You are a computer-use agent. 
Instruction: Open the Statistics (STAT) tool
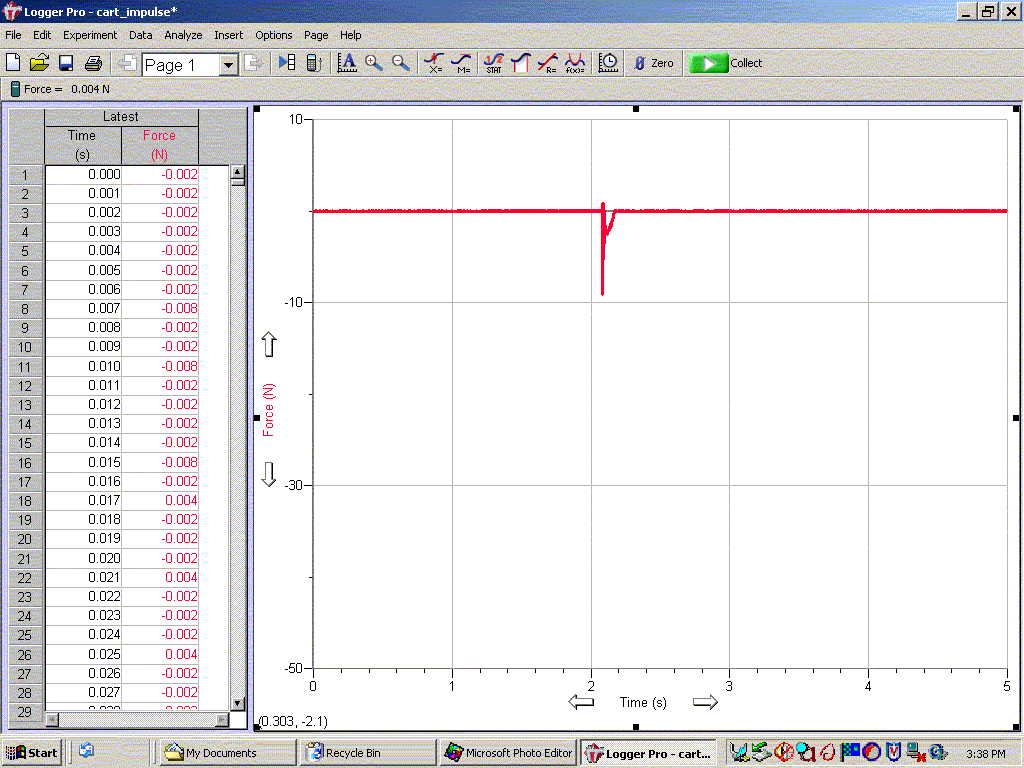coord(494,63)
